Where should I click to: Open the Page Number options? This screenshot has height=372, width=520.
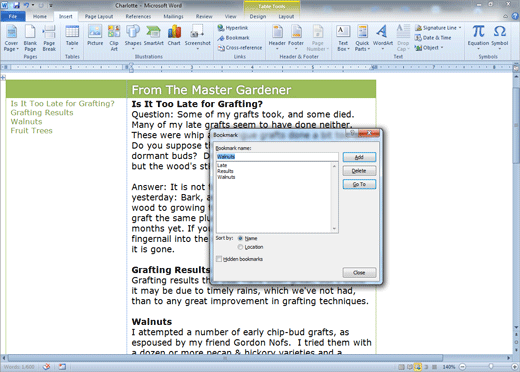pos(318,38)
